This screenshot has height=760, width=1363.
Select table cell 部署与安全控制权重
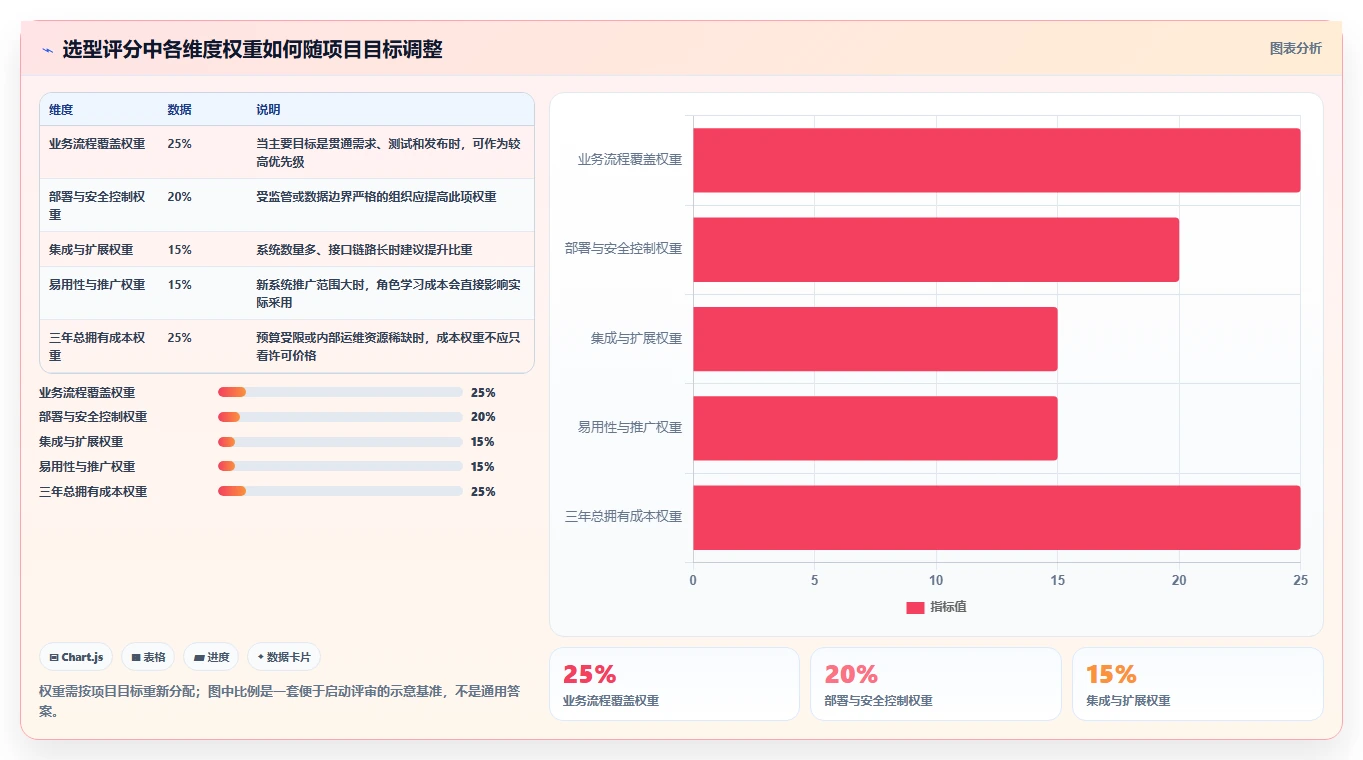[97, 205]
